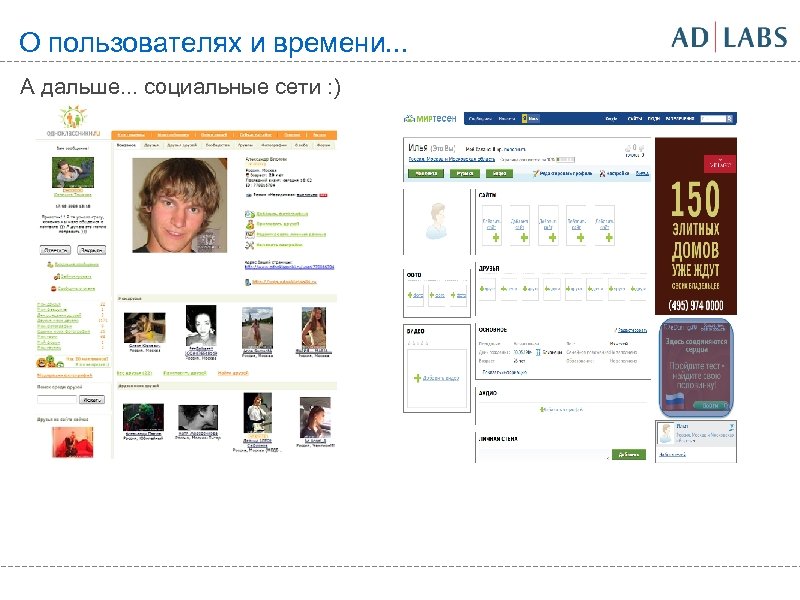Click the AD LABS logo on the slide
The height and width of the screenshot is (600, 800).
[729, 37]
